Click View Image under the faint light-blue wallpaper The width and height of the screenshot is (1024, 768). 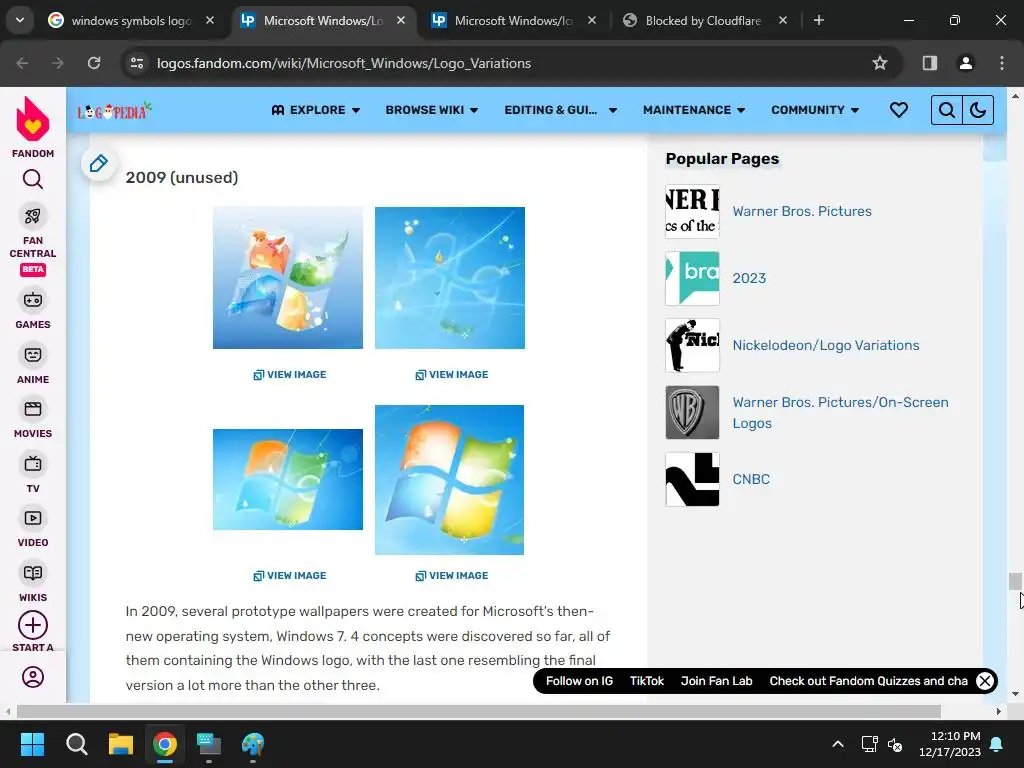pos(451,374)
